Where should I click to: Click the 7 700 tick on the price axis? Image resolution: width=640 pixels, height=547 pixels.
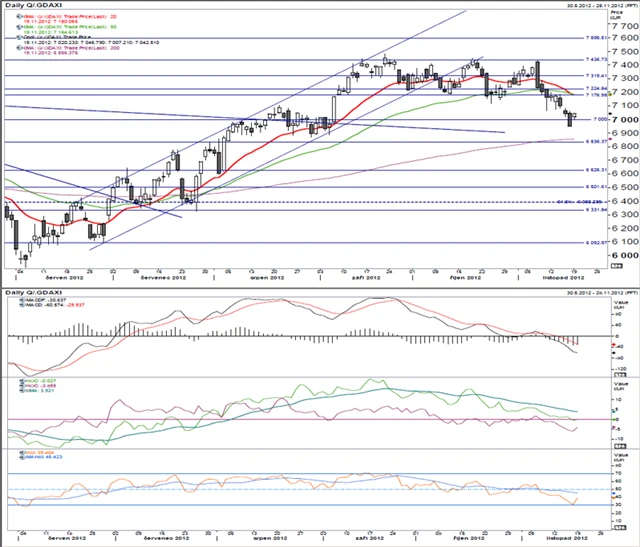tap(625, 26)
